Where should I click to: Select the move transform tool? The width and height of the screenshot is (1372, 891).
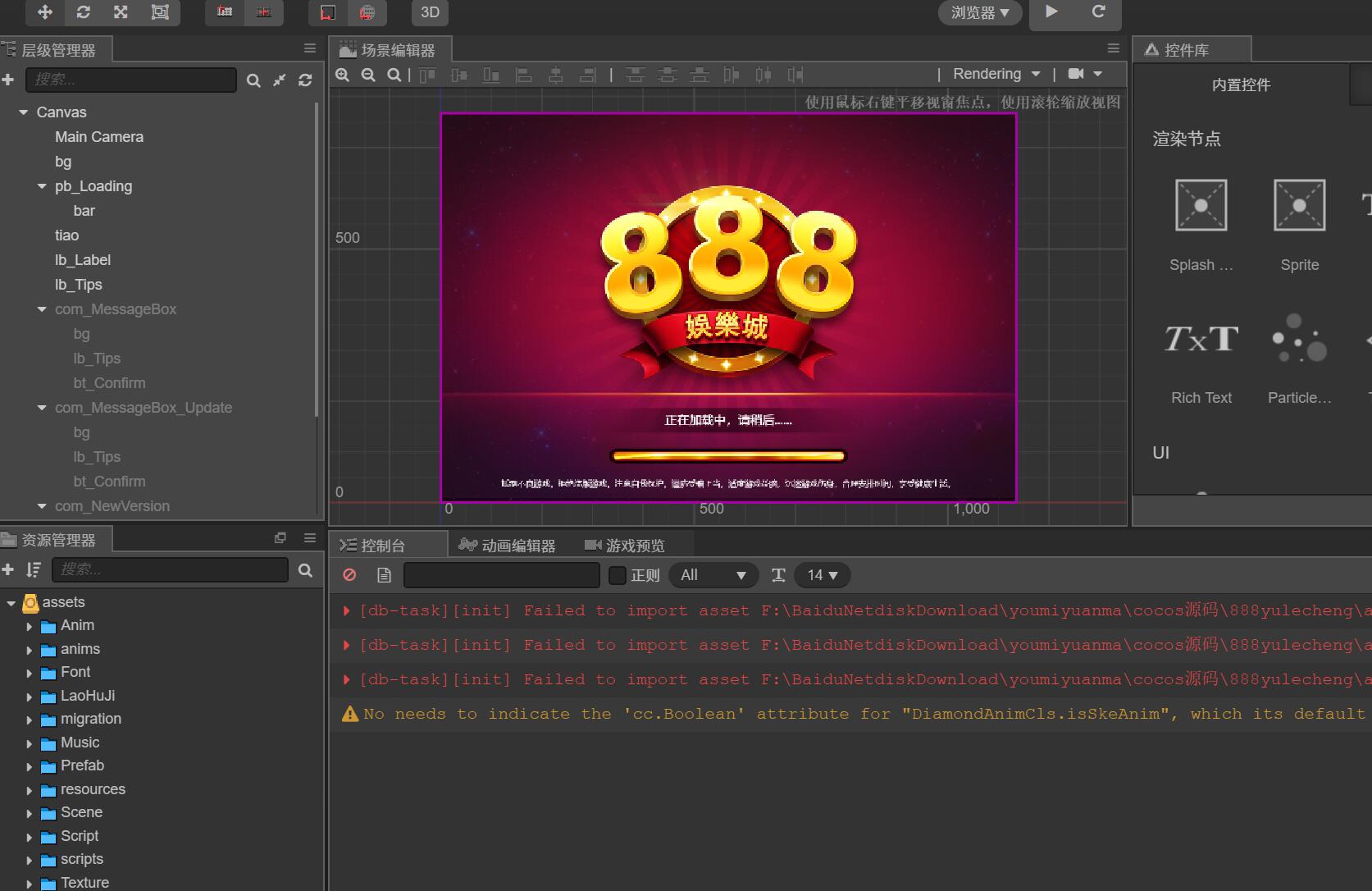45,11
